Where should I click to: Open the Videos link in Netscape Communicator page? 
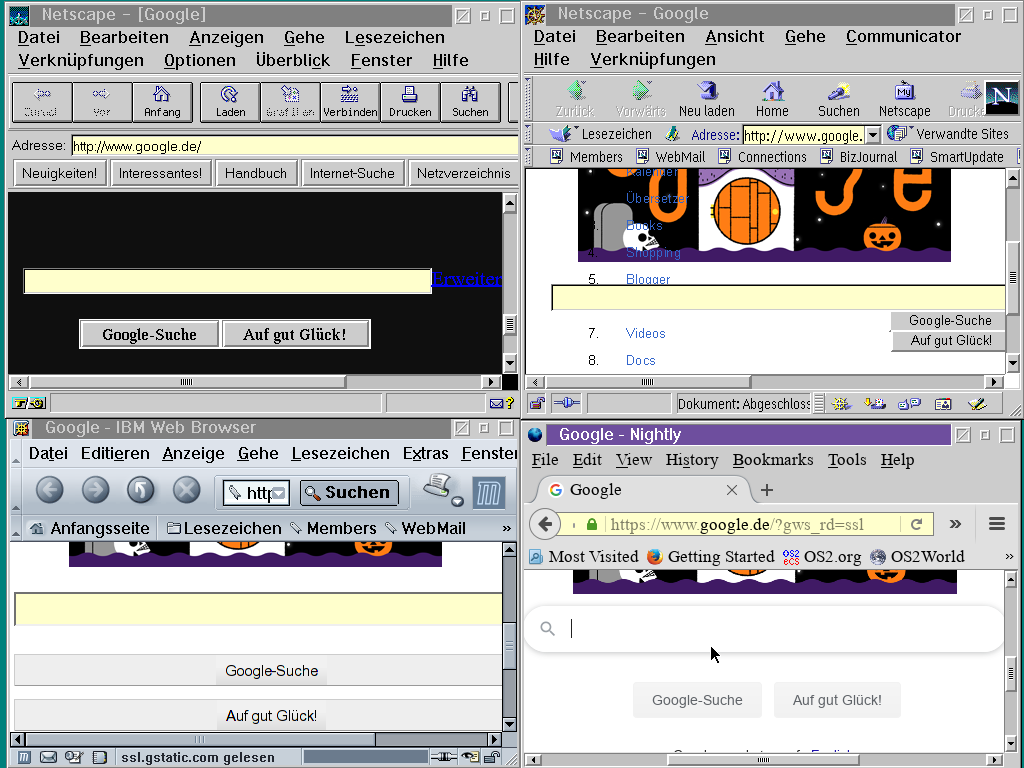645,333
